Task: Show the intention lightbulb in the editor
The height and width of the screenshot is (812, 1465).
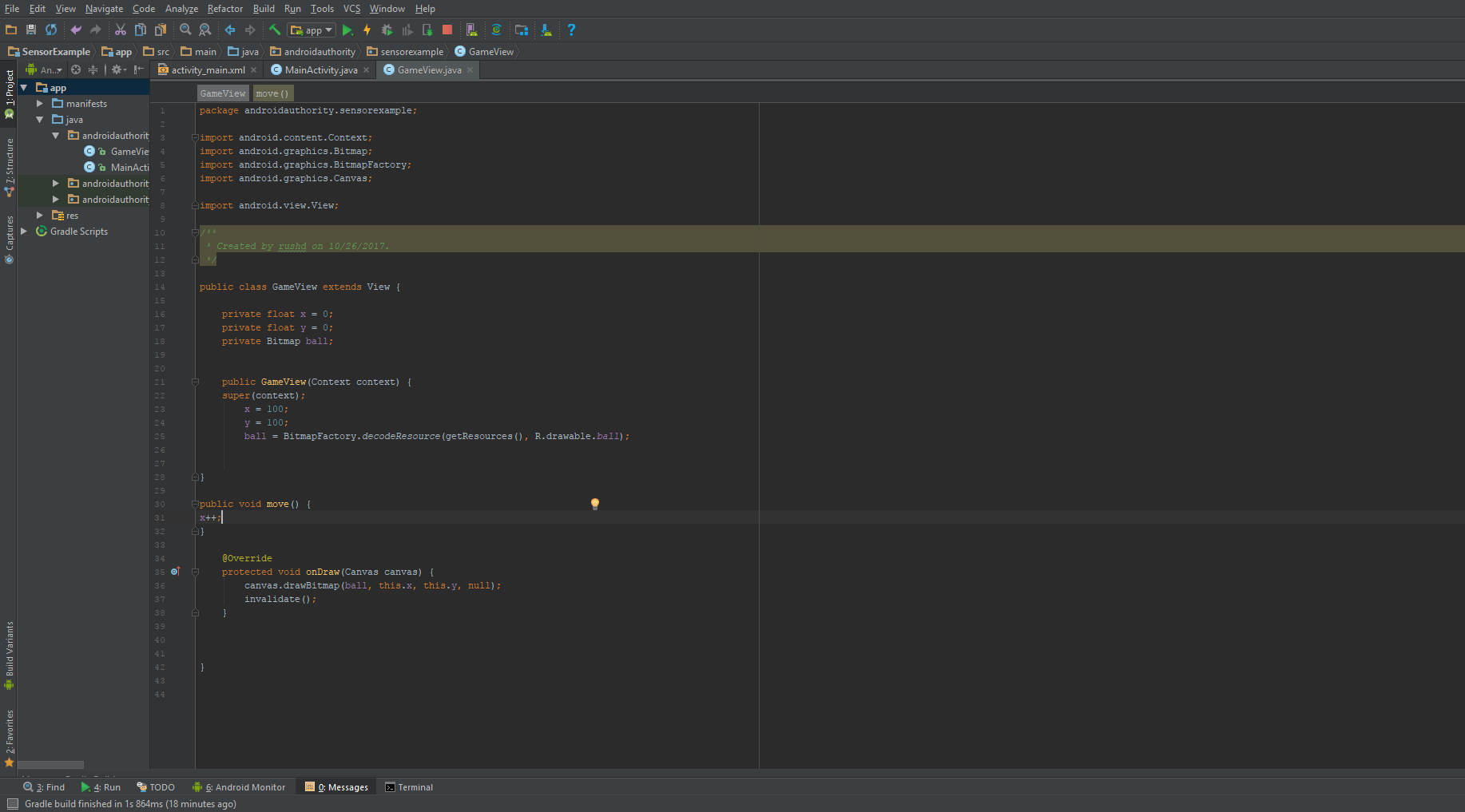Action: click(x=594, y=504)
